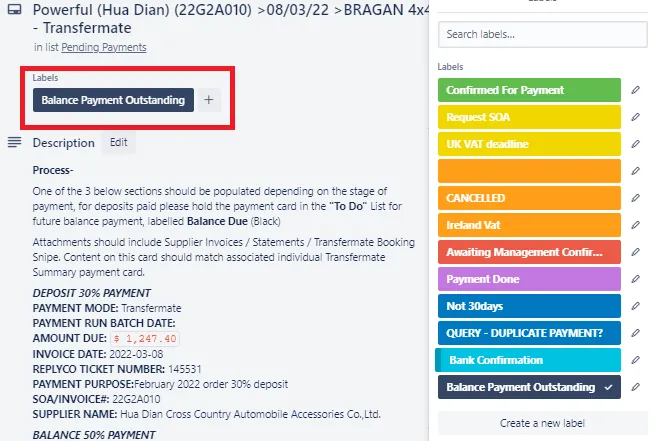Screen dimensions: 657x441
Task: Uncheck Balance Payment Outstanding label in list
Action: point(529,387)
